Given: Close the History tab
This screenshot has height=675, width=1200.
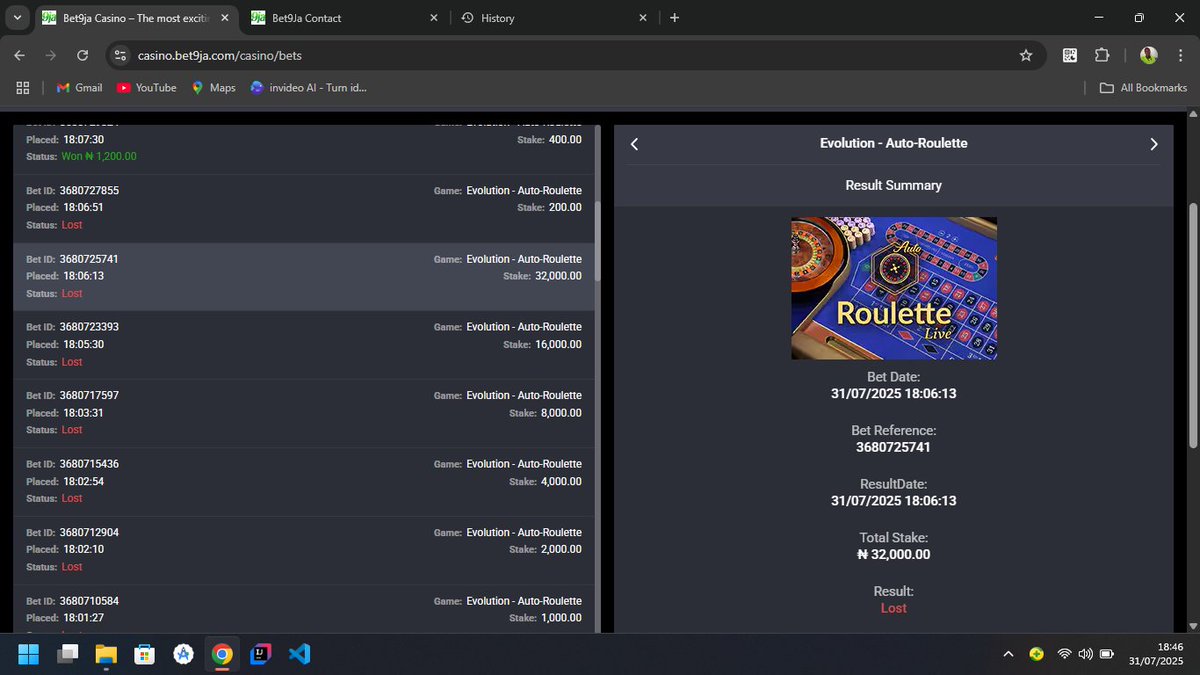Looking at the screenshot, I should pyautogui.click(x=643, y=18).
